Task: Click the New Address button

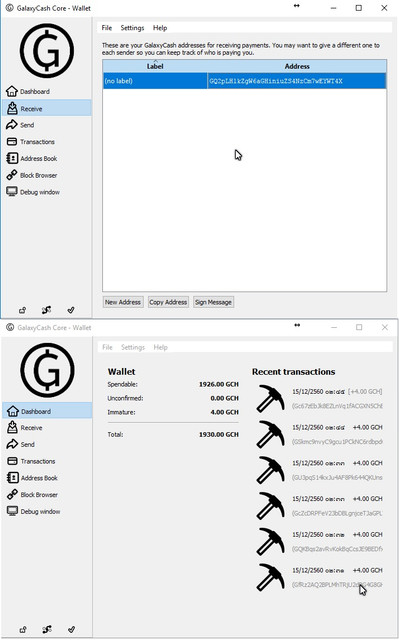Action: [123, 302]
